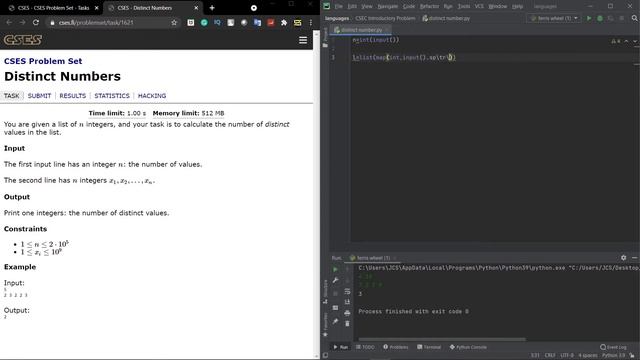This screenshot has height=360, width=640.
Task: Open the Chrome extensions puzzle icon
Action: [284, 22]
